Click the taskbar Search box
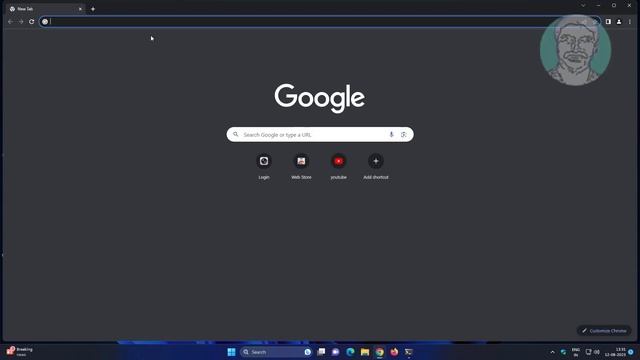Screen dimensions: 640x360 pyautogui.click(x=276, y=352)
